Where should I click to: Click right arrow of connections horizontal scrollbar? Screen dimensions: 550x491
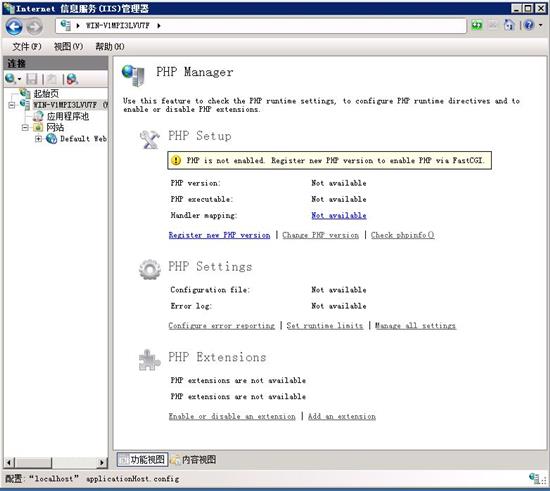[x=102, y=463]
